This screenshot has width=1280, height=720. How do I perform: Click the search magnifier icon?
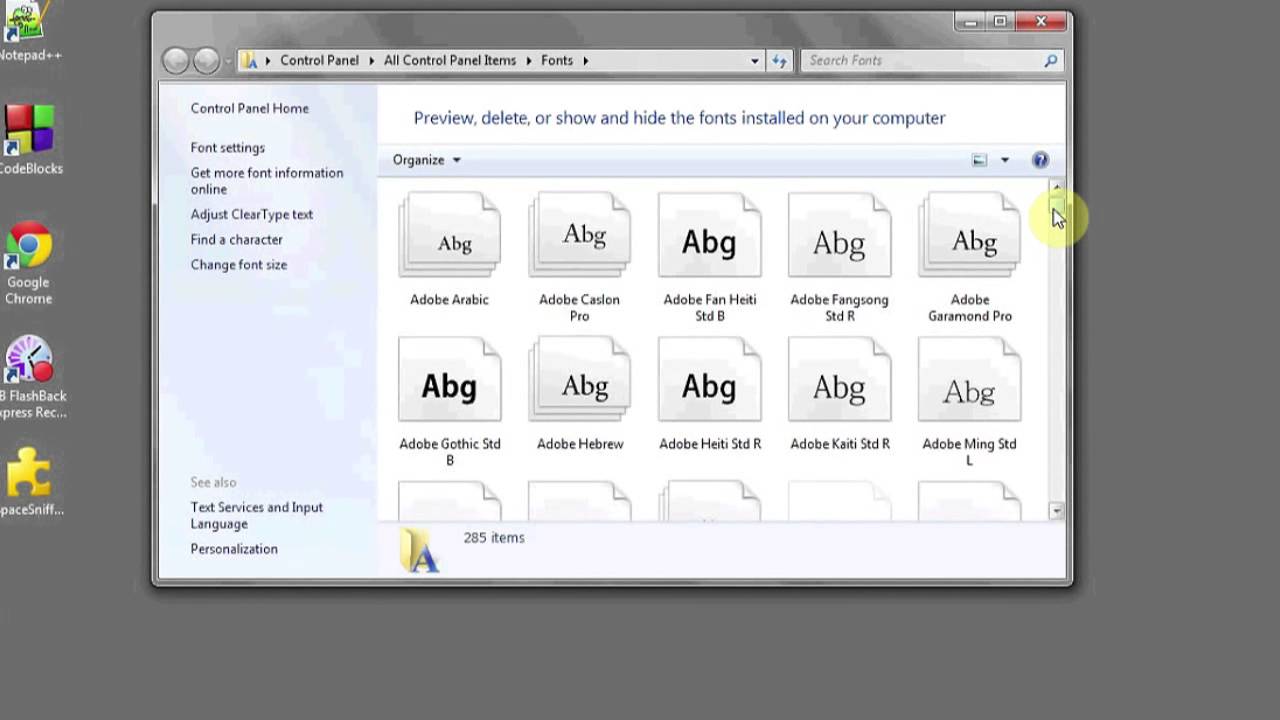point(1050,61)
